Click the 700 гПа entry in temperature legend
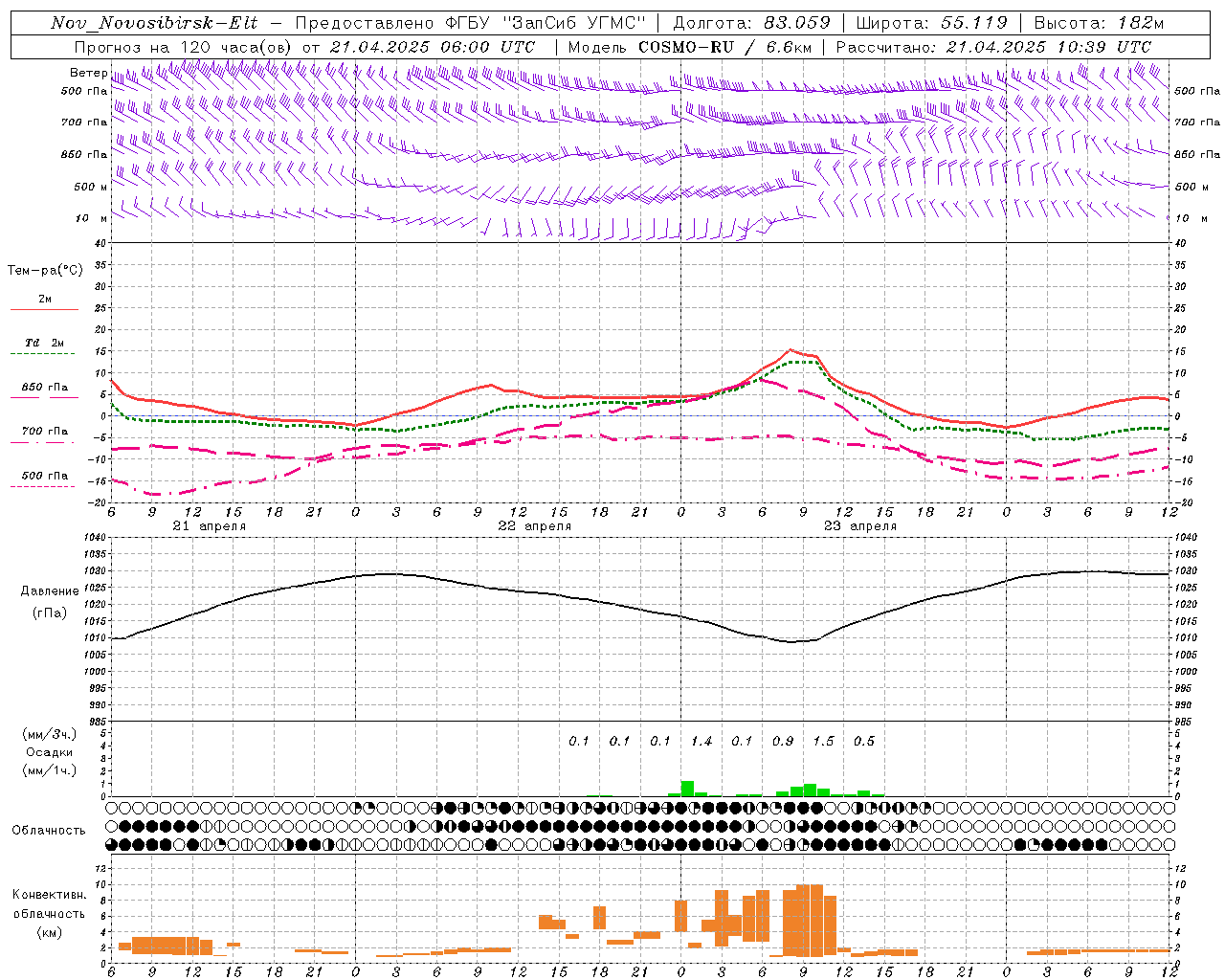The height and width of the screenshot is (980, 1225). pos(44,432)
